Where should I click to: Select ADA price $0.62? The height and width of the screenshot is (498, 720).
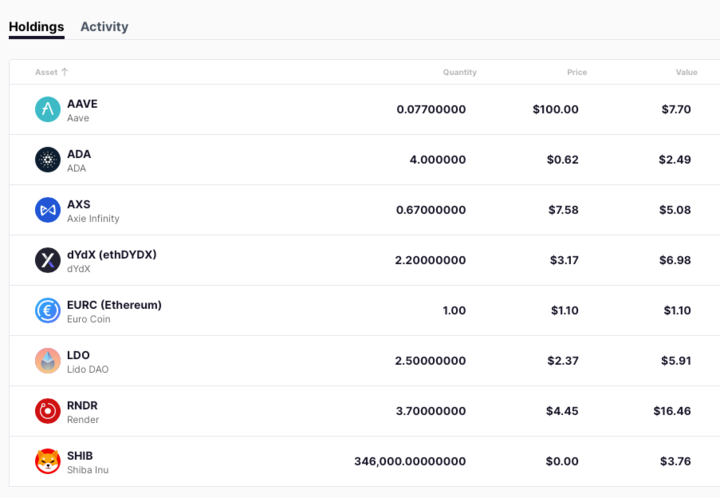pos(562,160)
